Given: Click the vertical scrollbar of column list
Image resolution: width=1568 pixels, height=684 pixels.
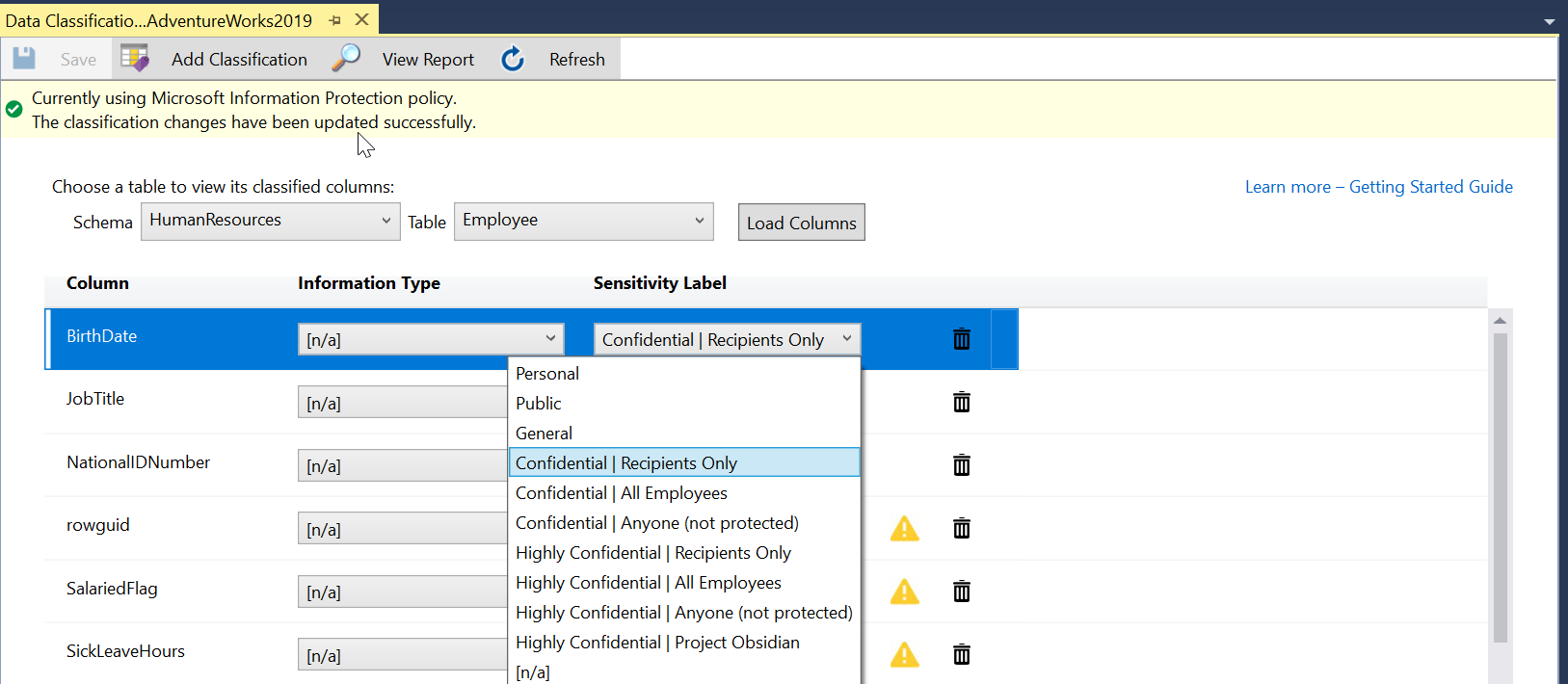Looking at the screenshot, I should pos(1500,482).
